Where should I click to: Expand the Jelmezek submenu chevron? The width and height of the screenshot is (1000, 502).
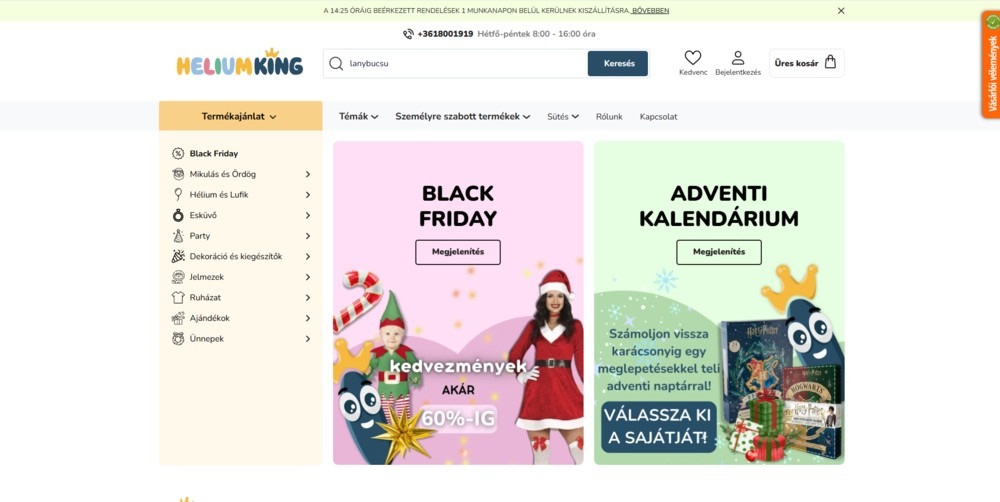tap(307, 277)
